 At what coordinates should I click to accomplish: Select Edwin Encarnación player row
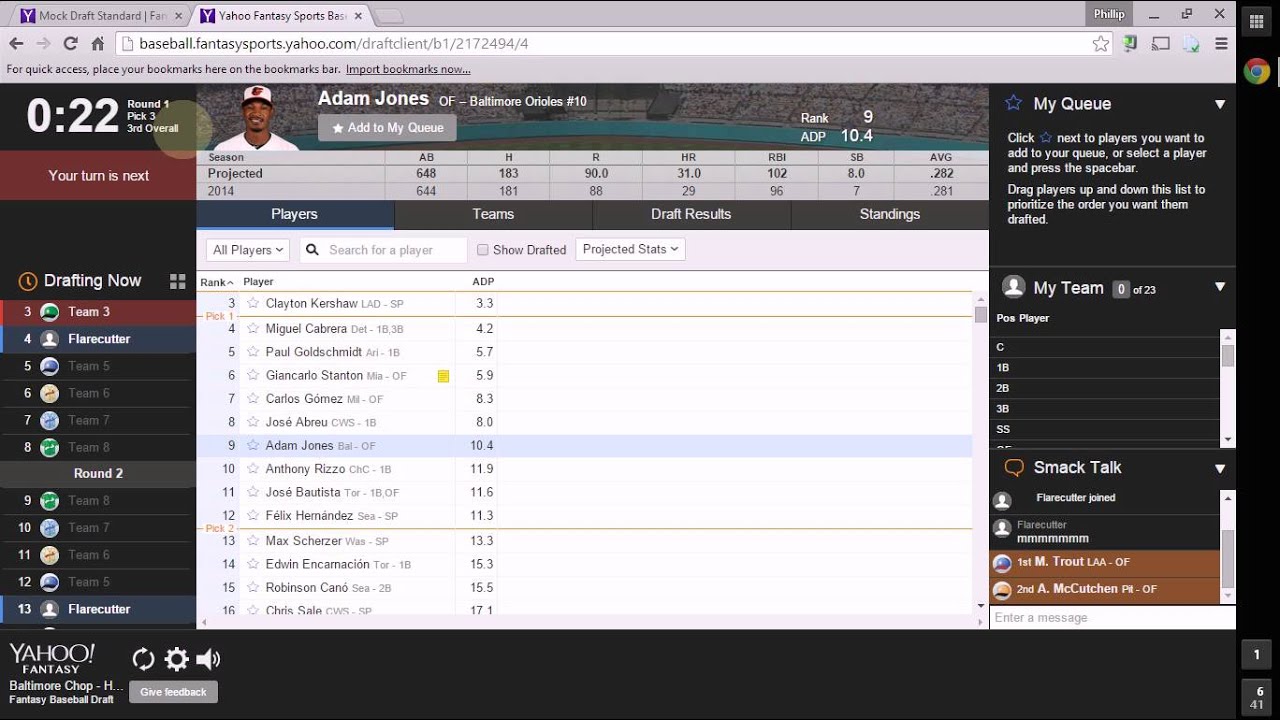(x=584, y=564)
